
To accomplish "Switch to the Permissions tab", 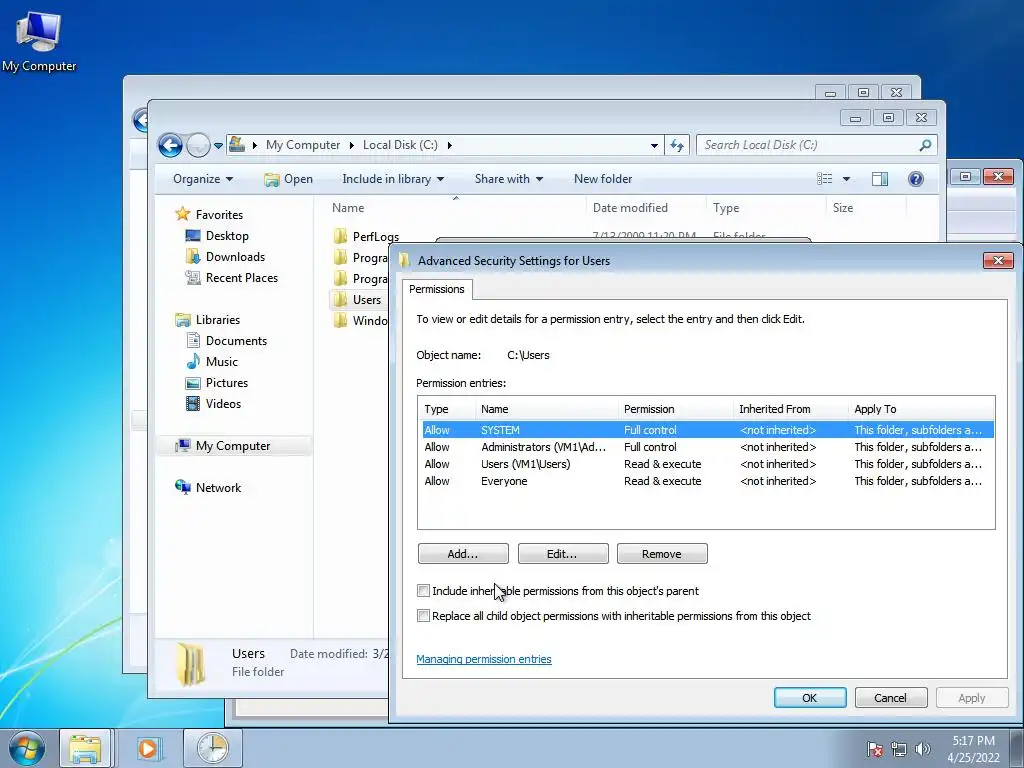I will [436, 289].
